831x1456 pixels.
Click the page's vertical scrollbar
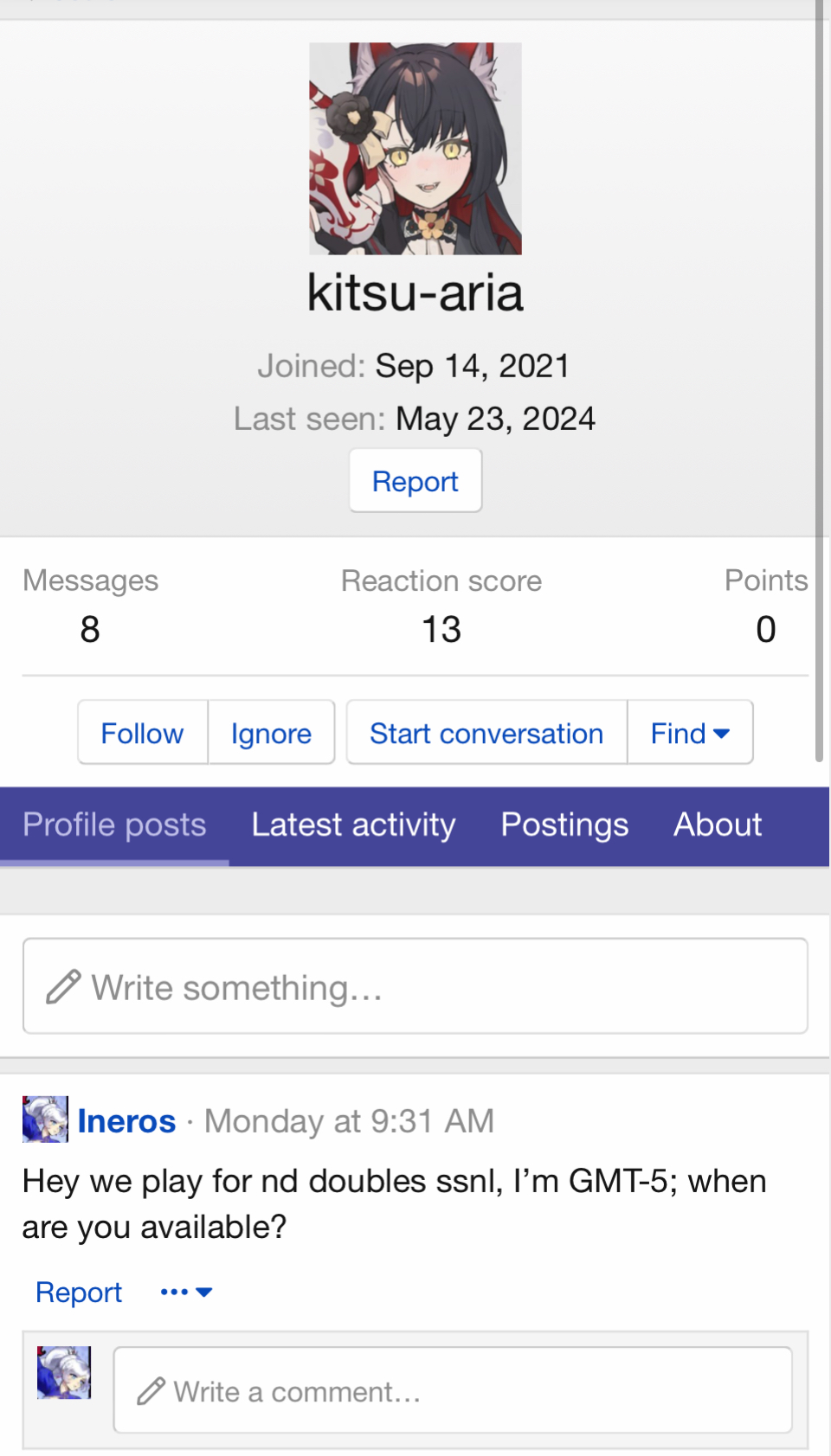(820, 381)
